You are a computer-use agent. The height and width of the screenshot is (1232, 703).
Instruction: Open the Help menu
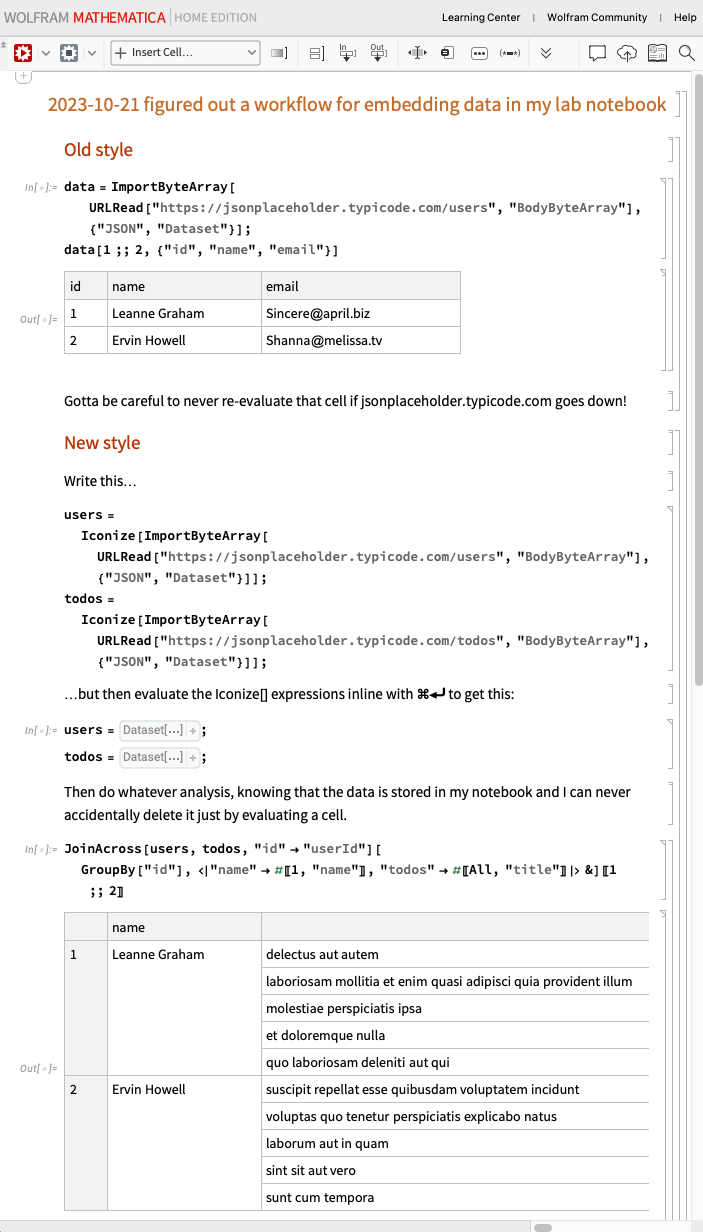685,17
